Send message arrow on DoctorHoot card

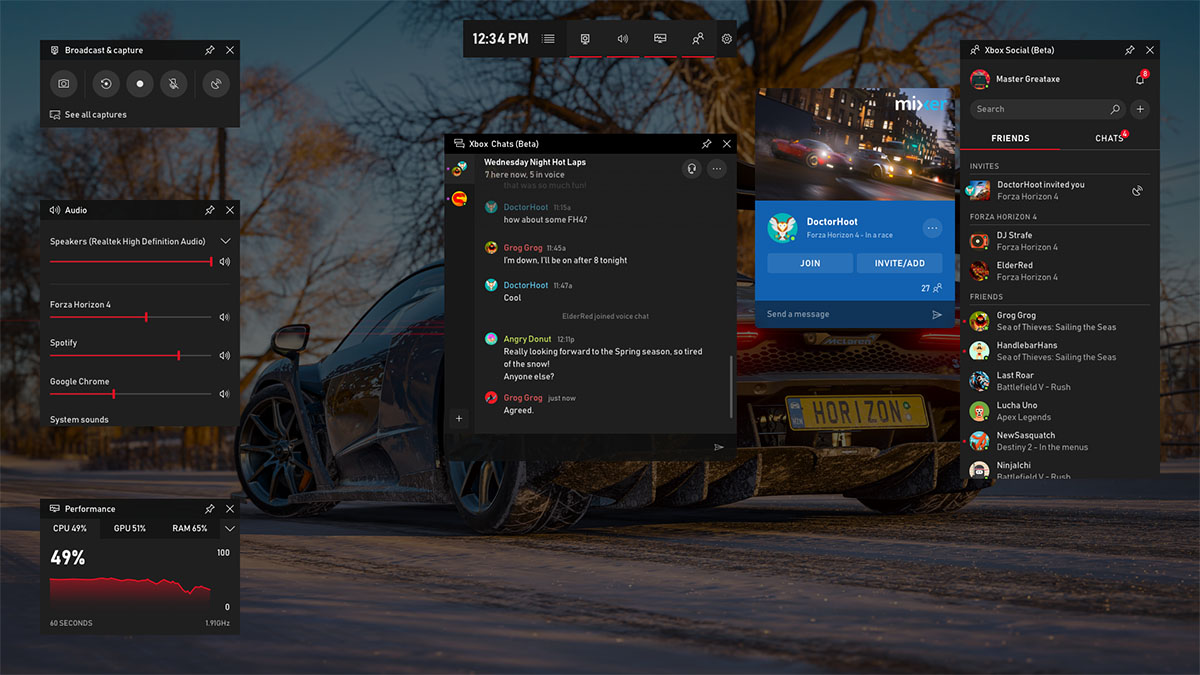pos(937,314)
